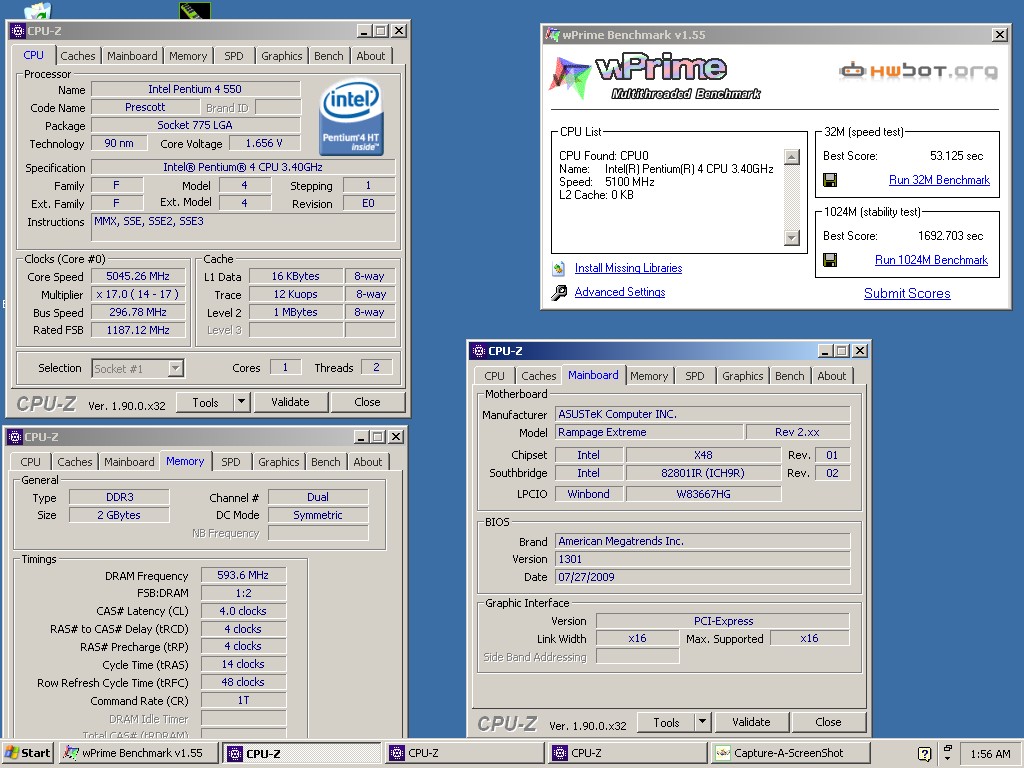Click the top CPU-Z window title icon
The width and height of the screenshot is (1024, 768).
(x=18, y=31)
